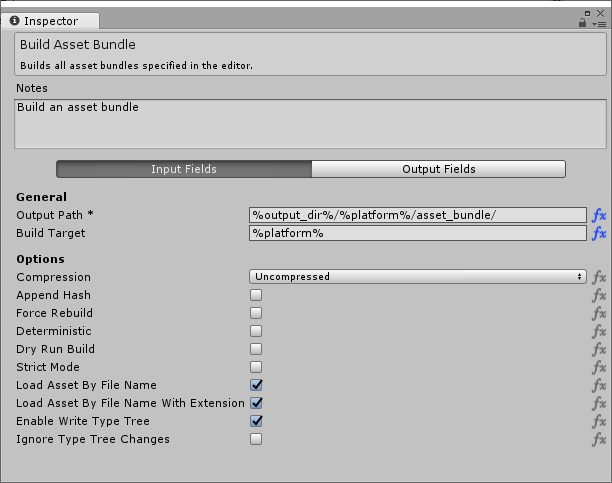Disable Enable Write Type Tree option
This screenshot has height=483, width=612.
point(256,421)
